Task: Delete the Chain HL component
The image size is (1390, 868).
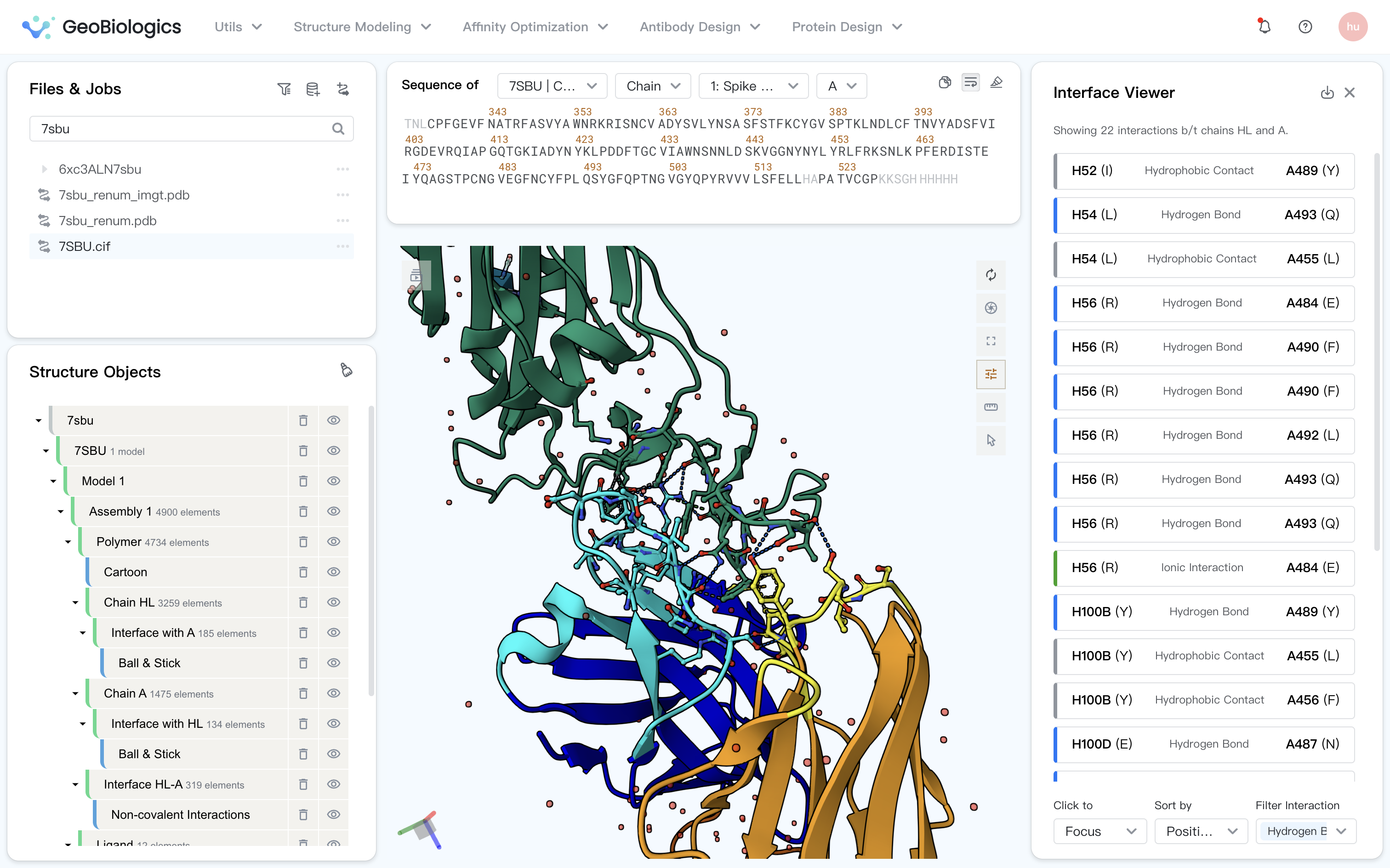Action: [x=303, y=602]
